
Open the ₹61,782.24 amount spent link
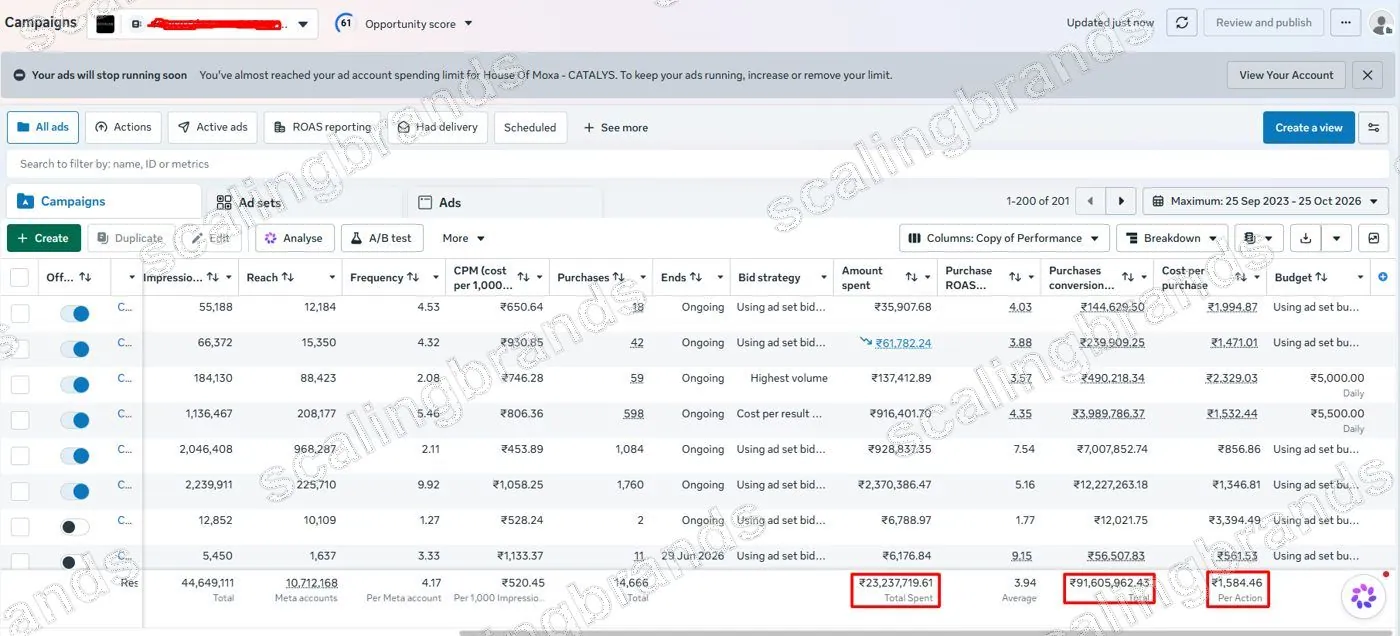tap(903, 343)
